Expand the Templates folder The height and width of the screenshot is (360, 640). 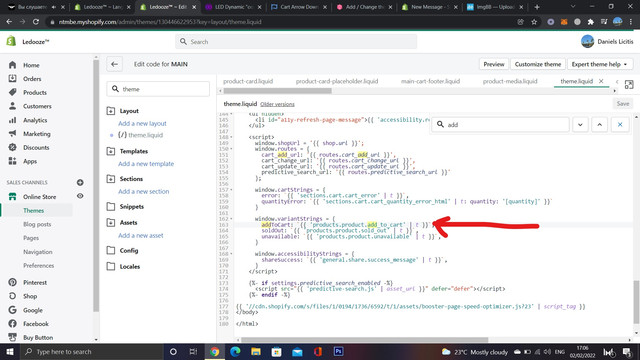coord(111,151)
